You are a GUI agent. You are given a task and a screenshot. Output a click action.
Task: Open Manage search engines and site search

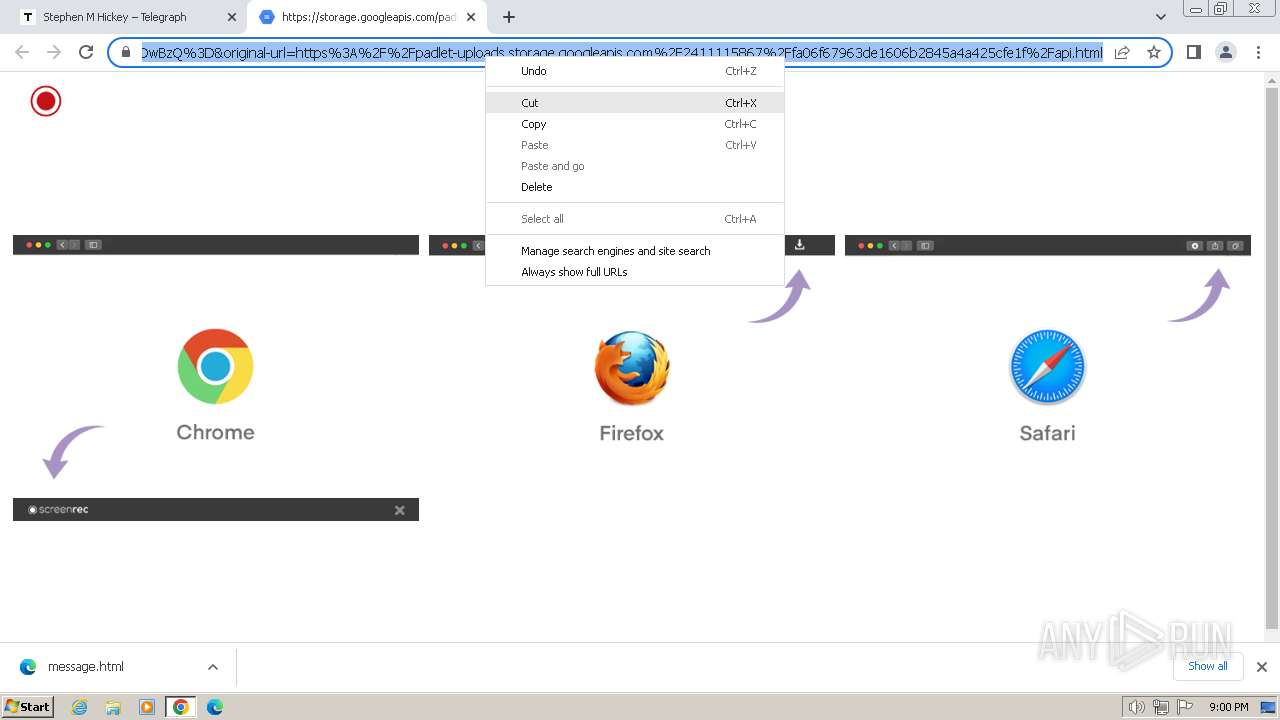(x=635, y=251)
